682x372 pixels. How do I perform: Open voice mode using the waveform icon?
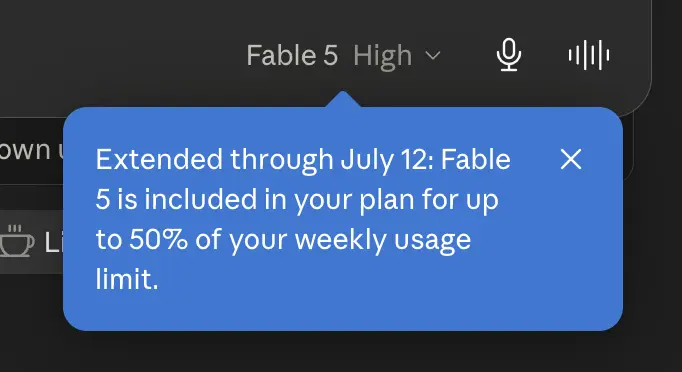(588, 55)
